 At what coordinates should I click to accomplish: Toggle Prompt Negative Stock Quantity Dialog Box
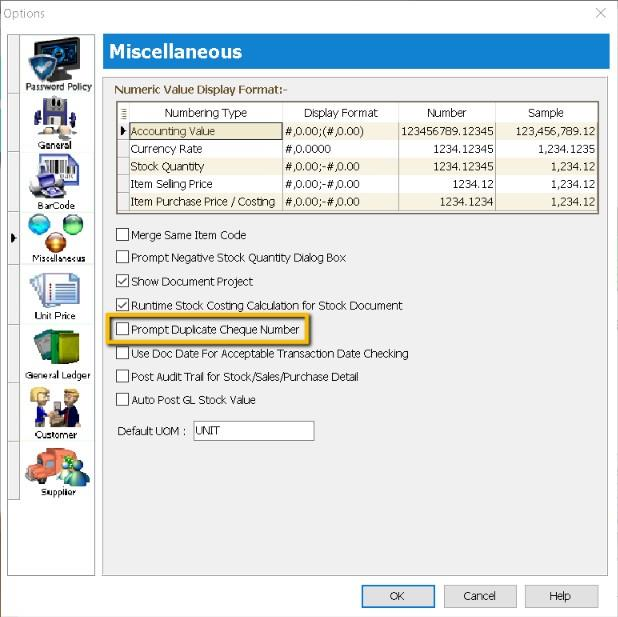pos(123,258)
